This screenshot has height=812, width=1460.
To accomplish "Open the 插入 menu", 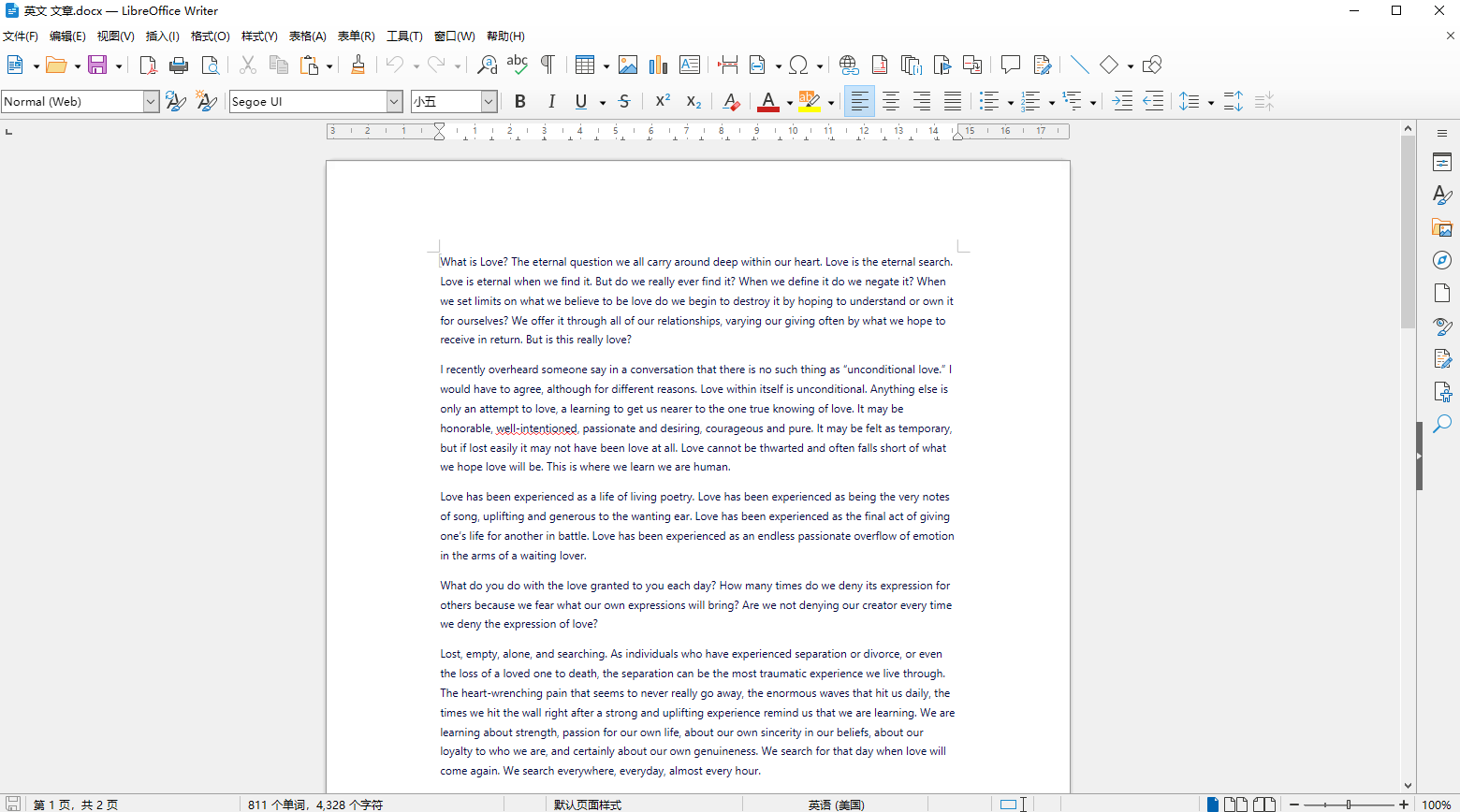I will click(x=162, y=36).
